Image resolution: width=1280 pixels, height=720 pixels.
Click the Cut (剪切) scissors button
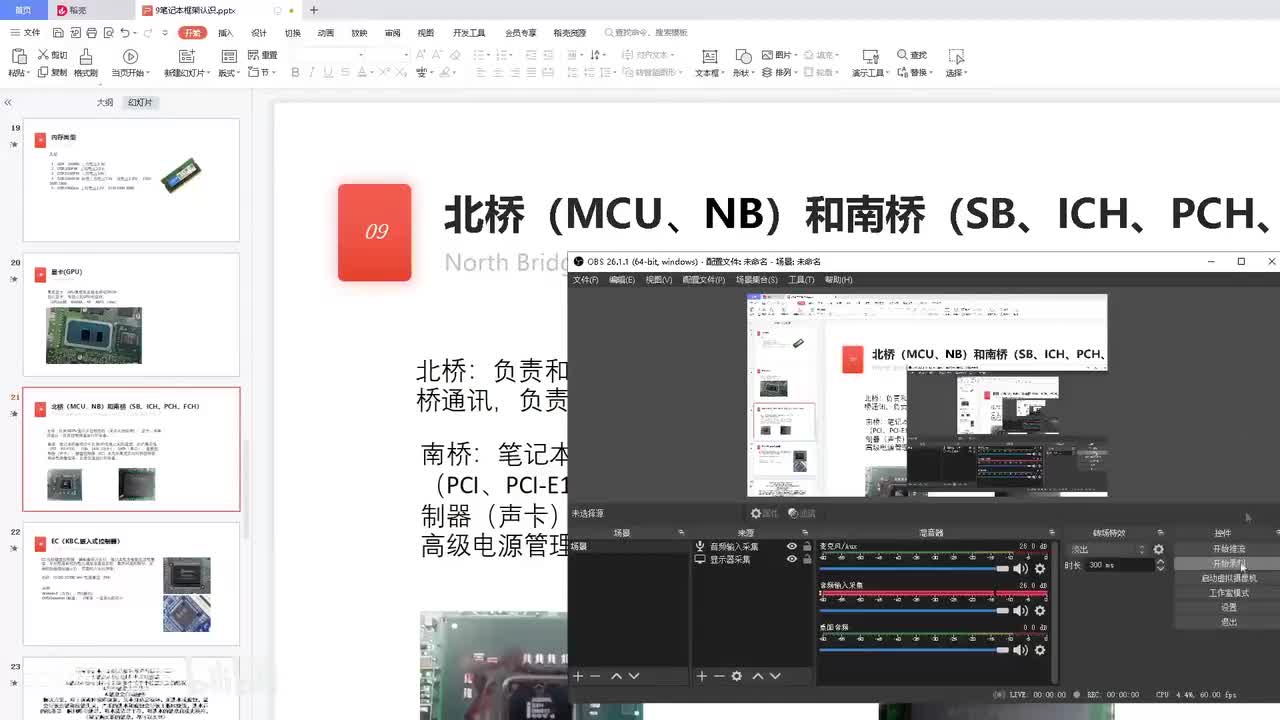click(x=52, y=55)
